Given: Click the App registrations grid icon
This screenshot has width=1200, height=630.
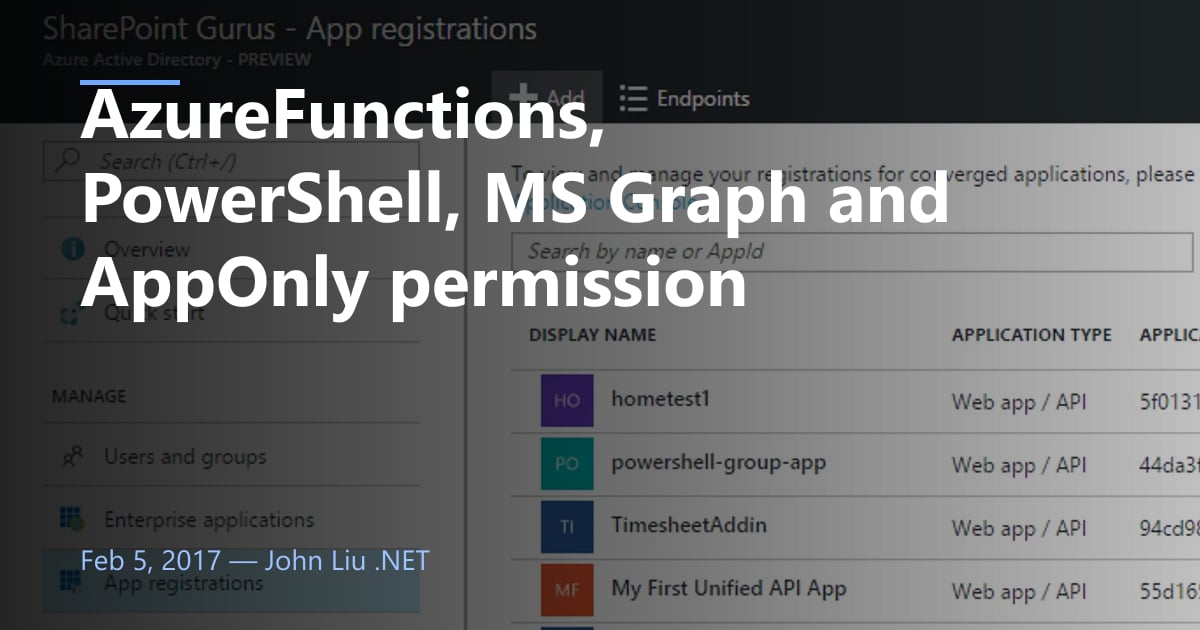Looking at the screenshot, I should (x=72, y=583).
